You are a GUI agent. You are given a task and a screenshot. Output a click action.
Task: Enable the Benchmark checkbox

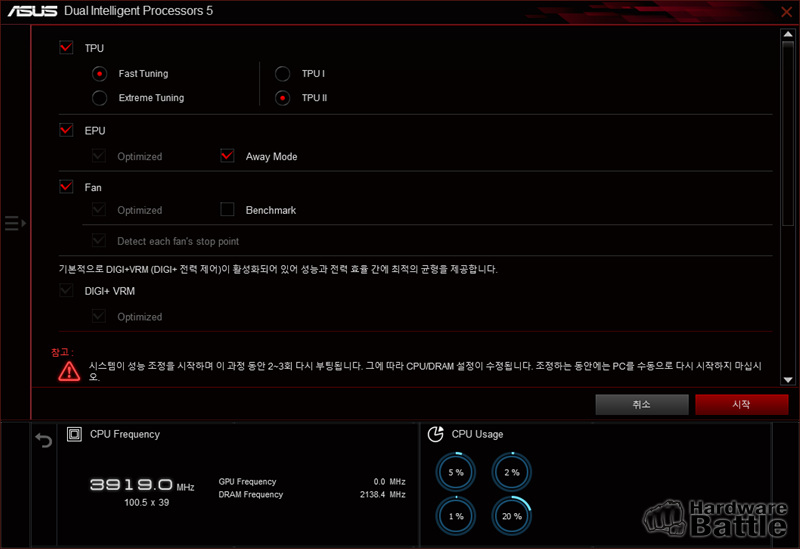click(x=227, y=209)
